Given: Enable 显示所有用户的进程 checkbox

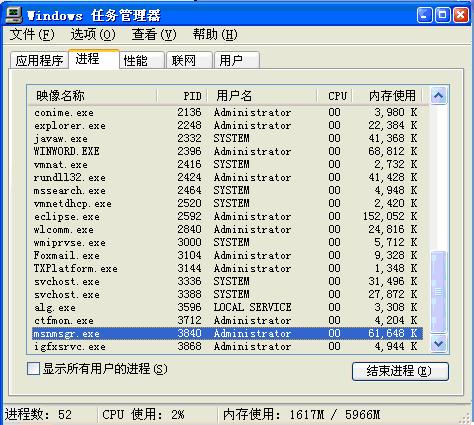Looking at the screenshot, I should (33, 369).
